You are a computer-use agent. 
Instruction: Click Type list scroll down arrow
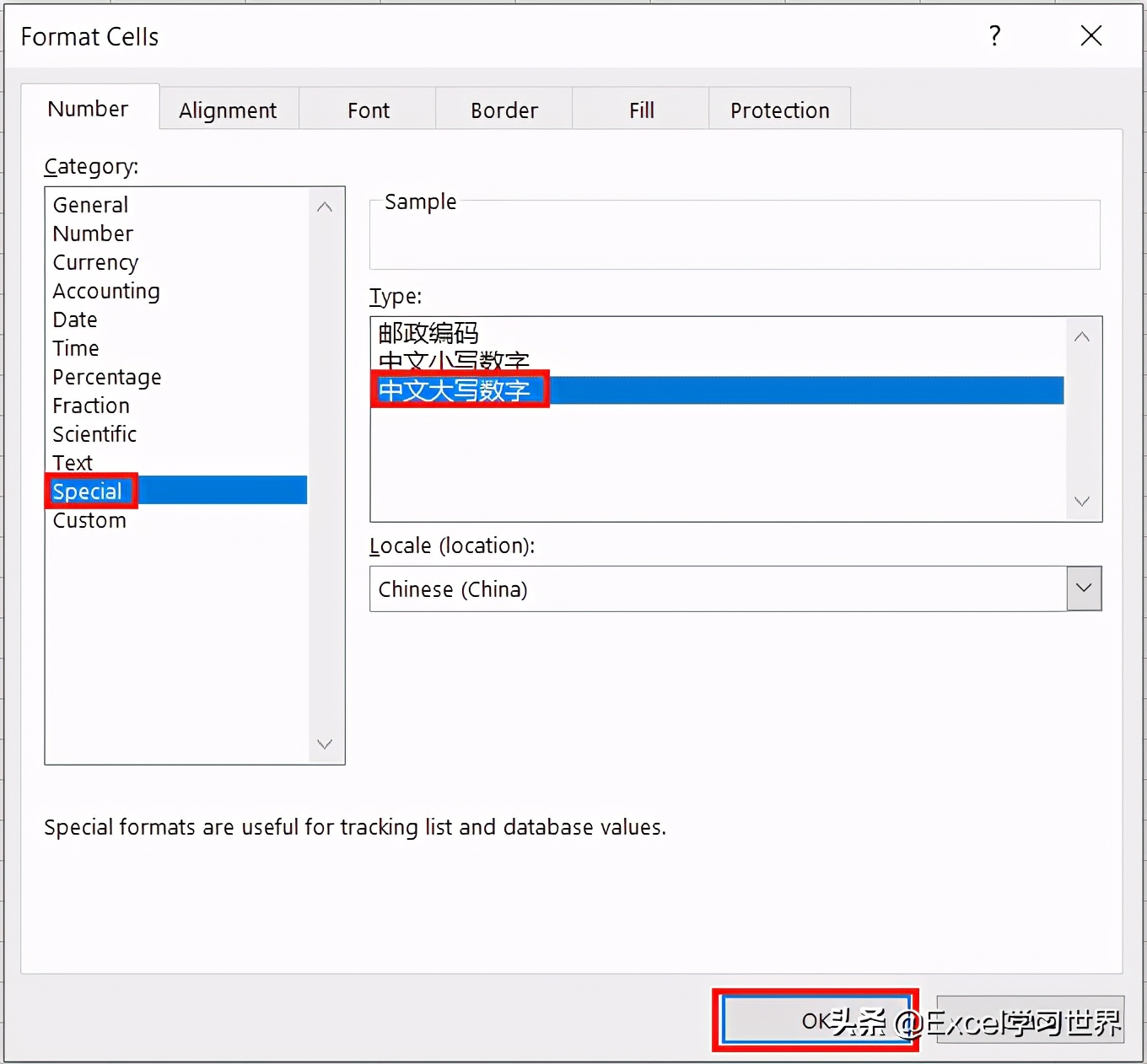(x=1083, y=501)
